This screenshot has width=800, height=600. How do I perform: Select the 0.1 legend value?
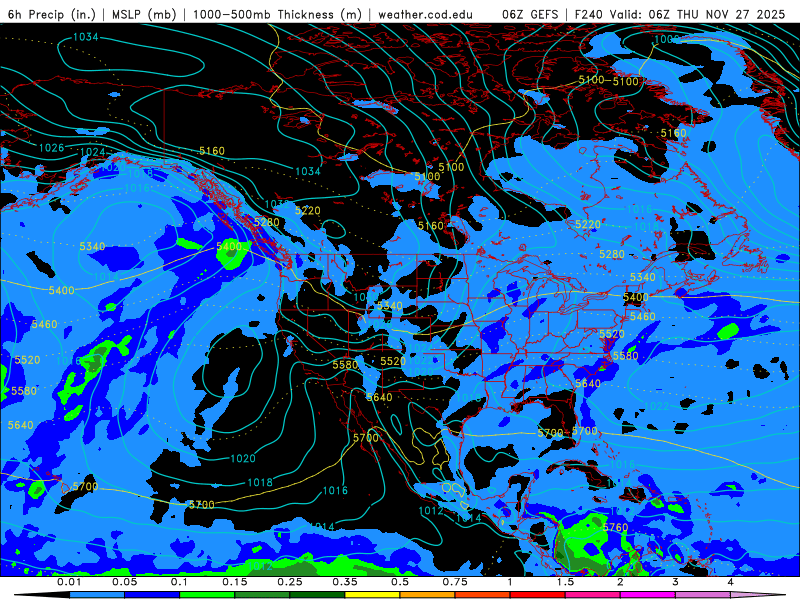179,582
